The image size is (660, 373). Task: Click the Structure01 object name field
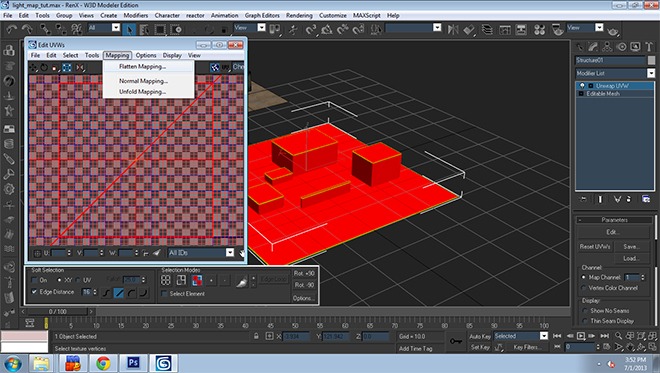pos(610,61)
